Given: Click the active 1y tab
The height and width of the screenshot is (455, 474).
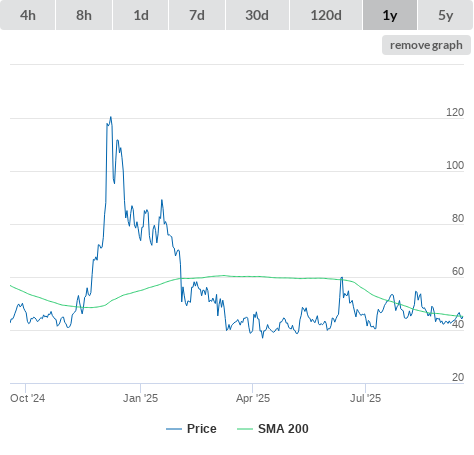Looking at the screenshot, I should click(x=390, y=15).
